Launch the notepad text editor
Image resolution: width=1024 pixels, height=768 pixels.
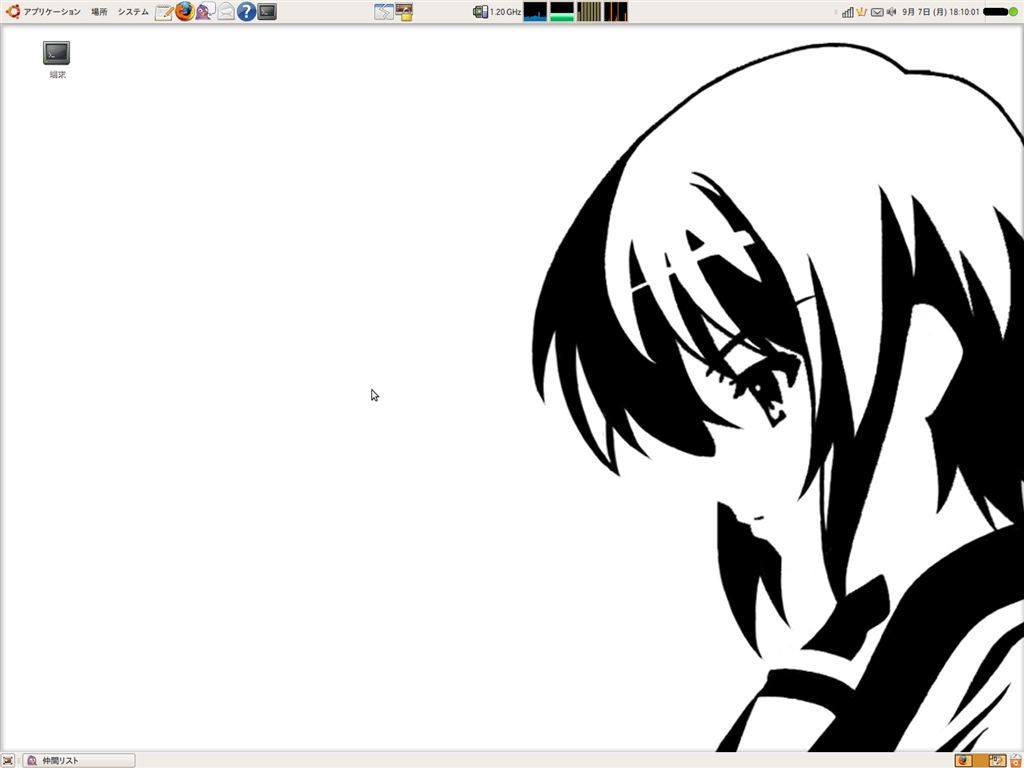coord(164,12)
